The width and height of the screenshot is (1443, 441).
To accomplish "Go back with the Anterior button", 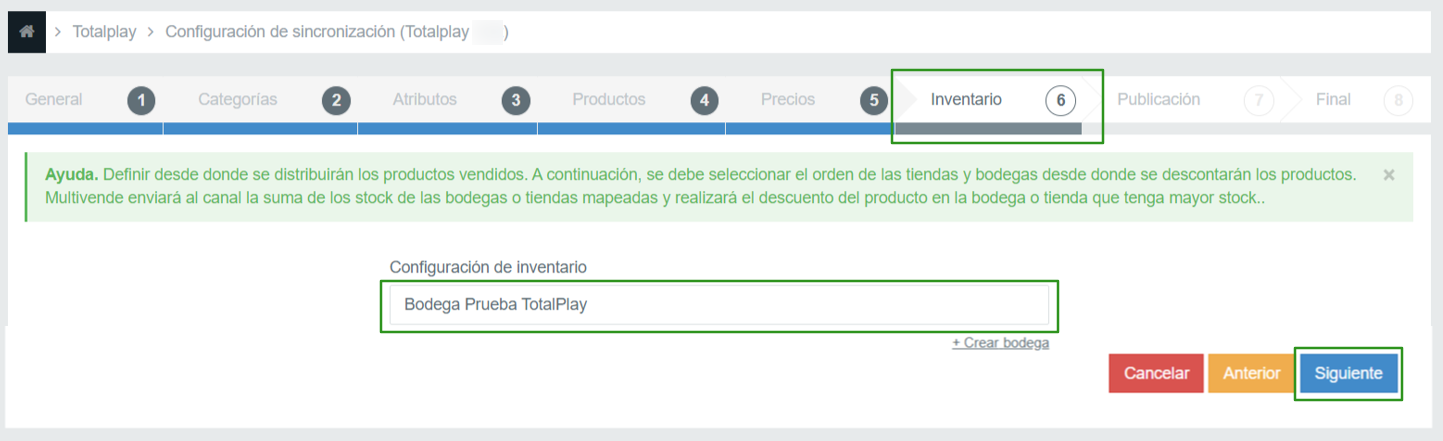I will [x=1251, y=373].
